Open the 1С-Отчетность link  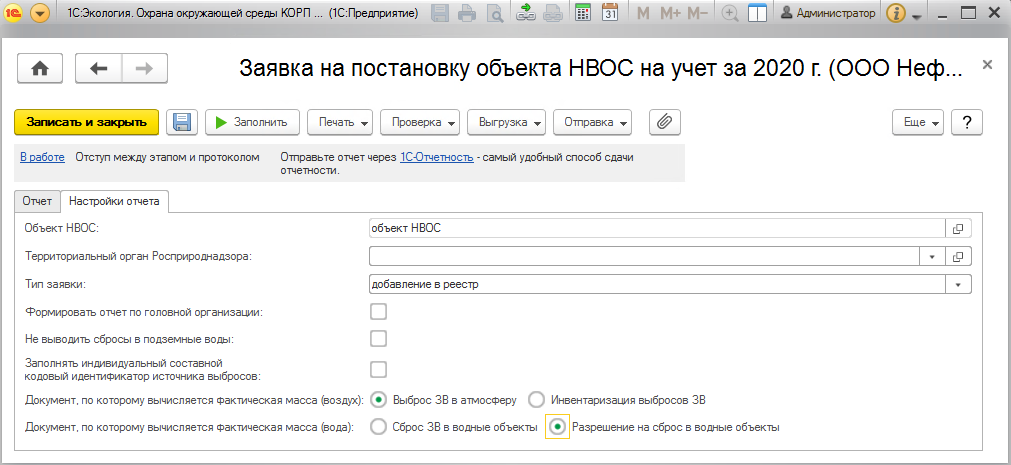pos(437,157)
